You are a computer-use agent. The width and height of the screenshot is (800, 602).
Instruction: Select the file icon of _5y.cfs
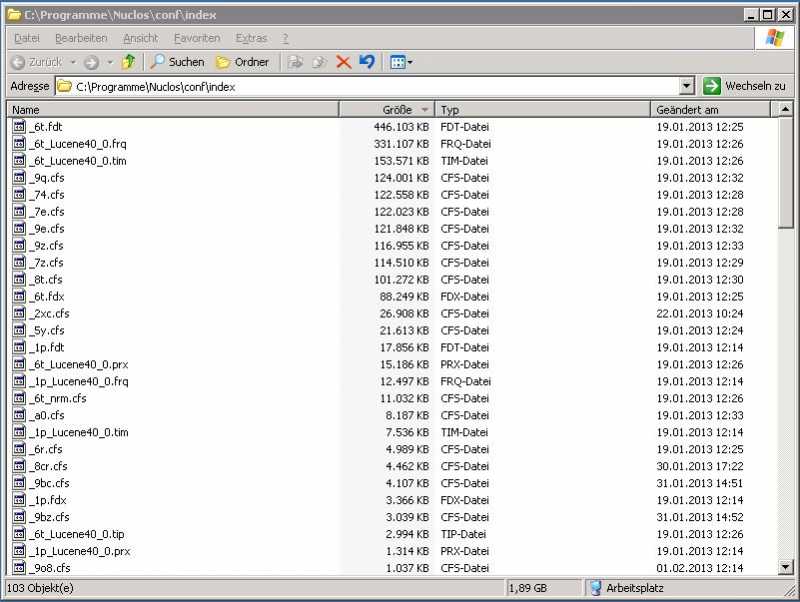point(19,330)
